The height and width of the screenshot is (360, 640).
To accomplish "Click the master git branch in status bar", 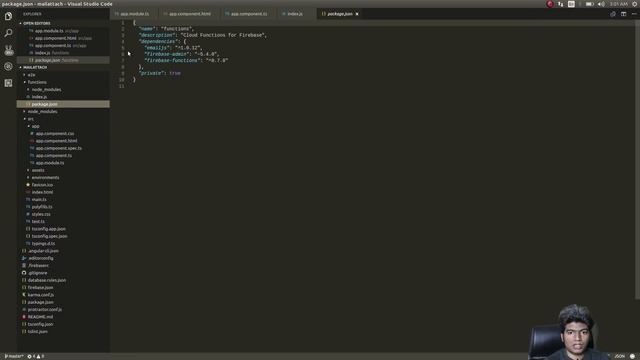I will pyautogui.click(x=14, y=356).
